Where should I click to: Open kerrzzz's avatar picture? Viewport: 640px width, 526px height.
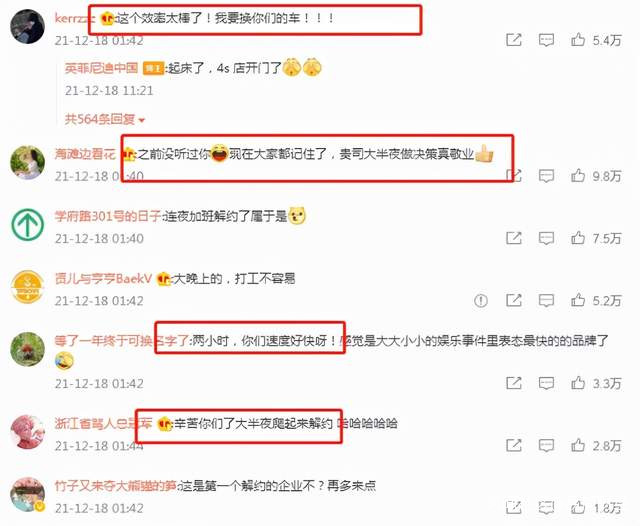27,27
